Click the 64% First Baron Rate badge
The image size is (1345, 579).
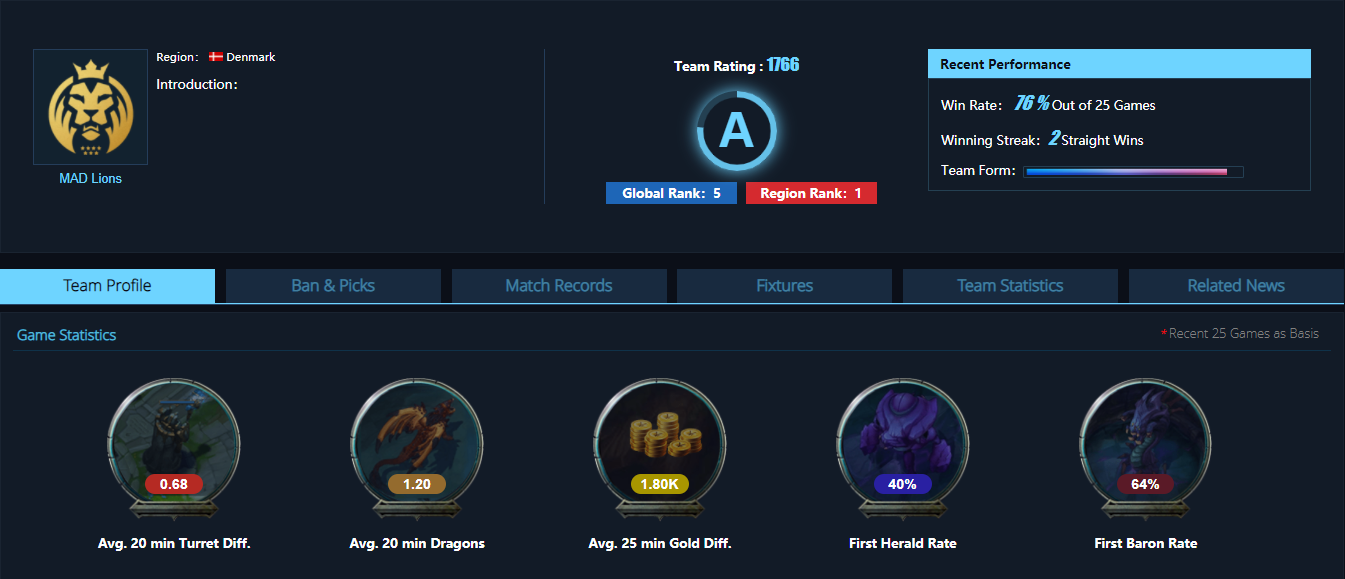tap(1145, 484)
